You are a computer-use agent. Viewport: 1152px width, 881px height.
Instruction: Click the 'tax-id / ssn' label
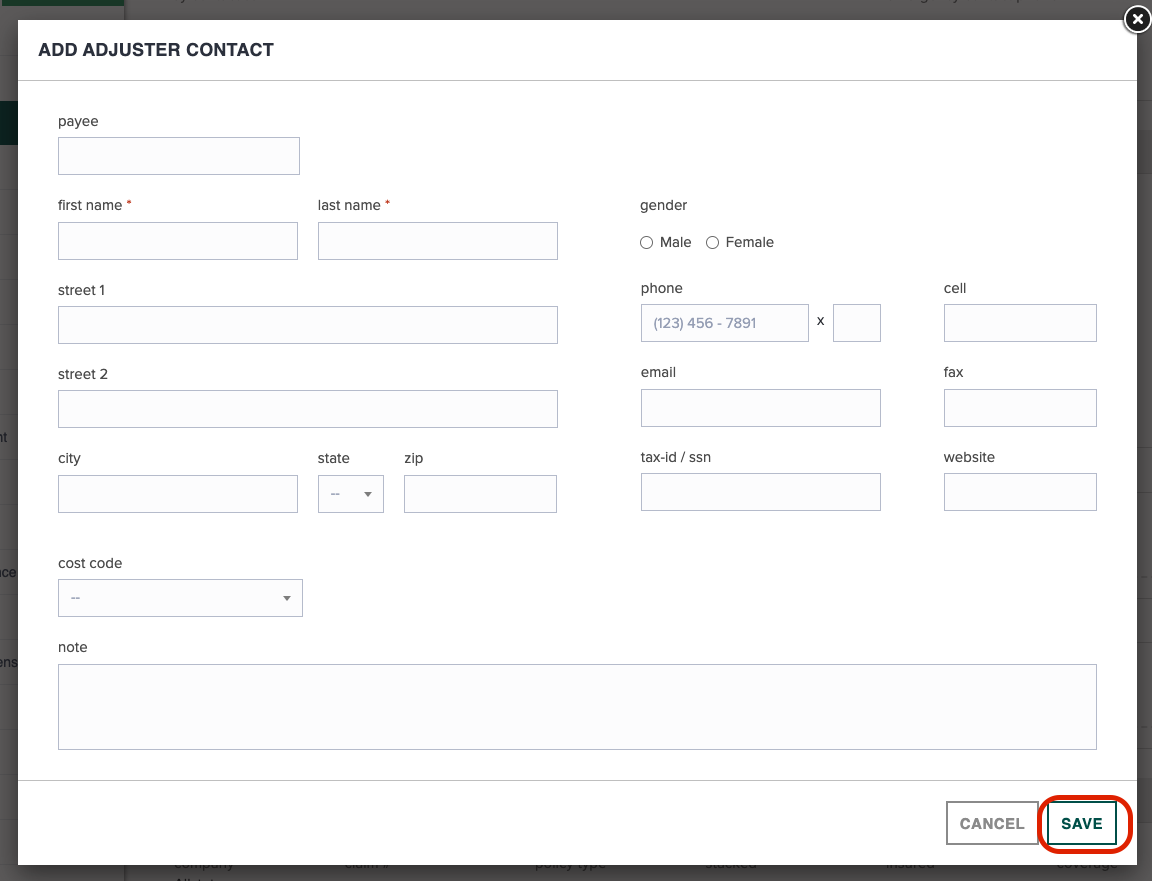[676, 457]
